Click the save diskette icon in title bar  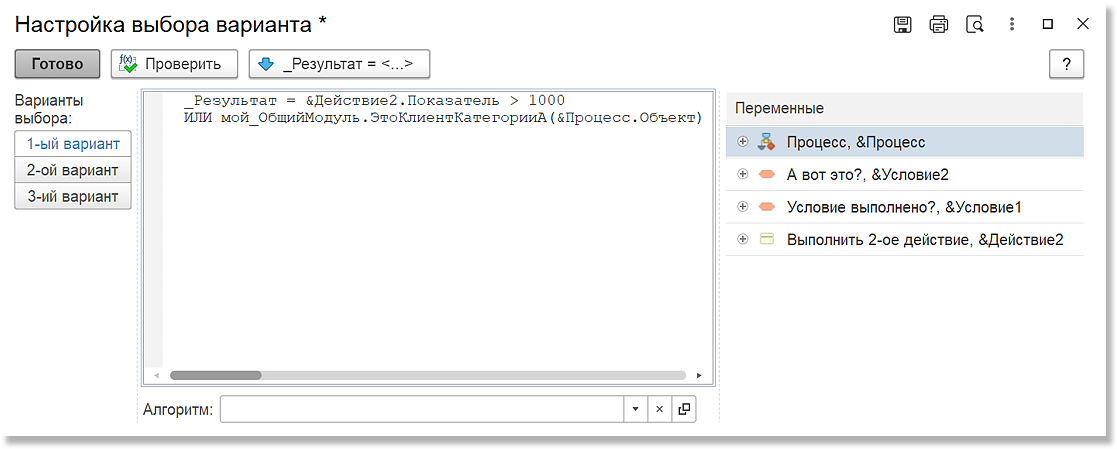click(x=903, y=24)
